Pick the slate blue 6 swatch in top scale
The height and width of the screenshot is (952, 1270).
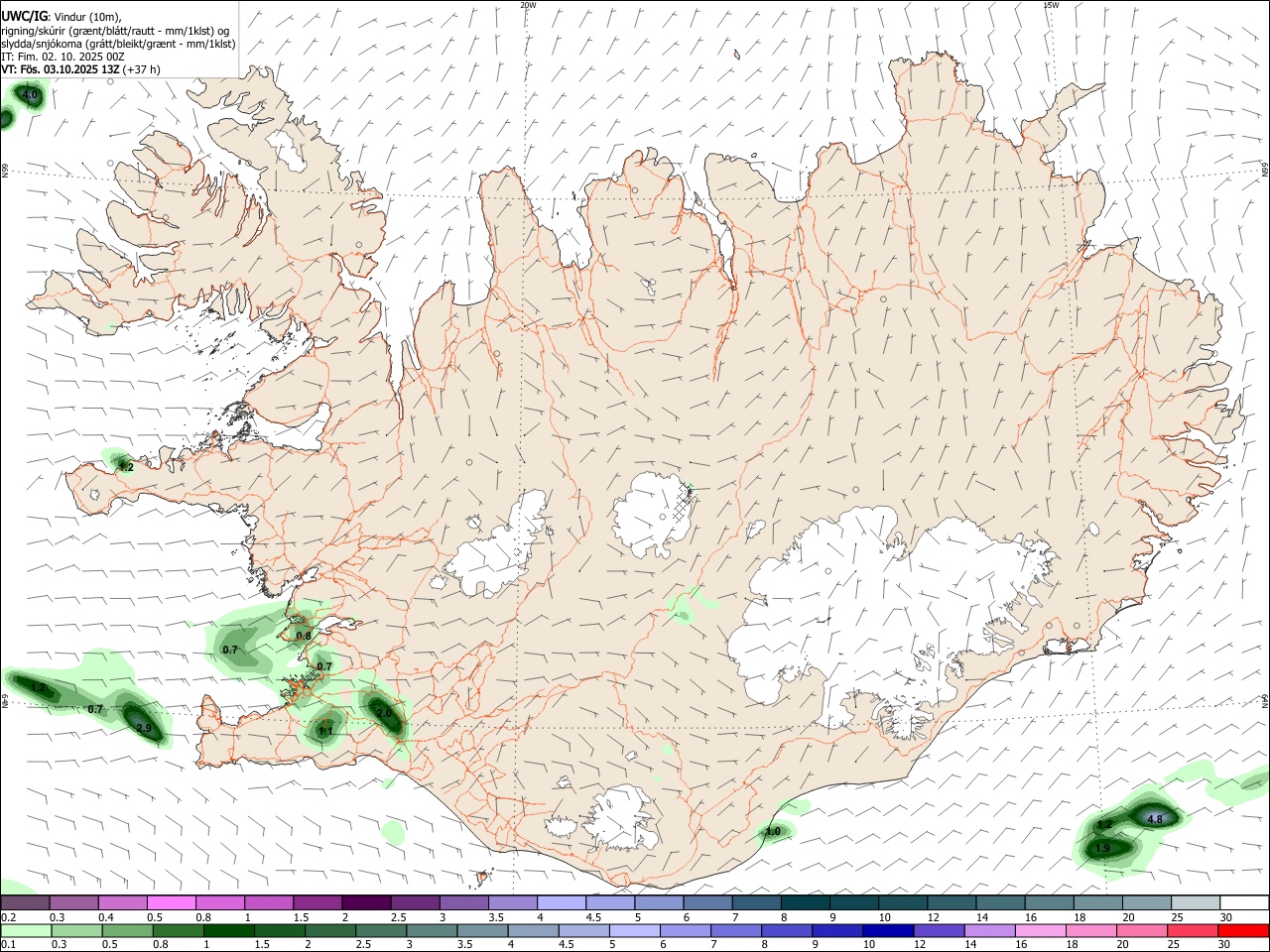[706, 903]
